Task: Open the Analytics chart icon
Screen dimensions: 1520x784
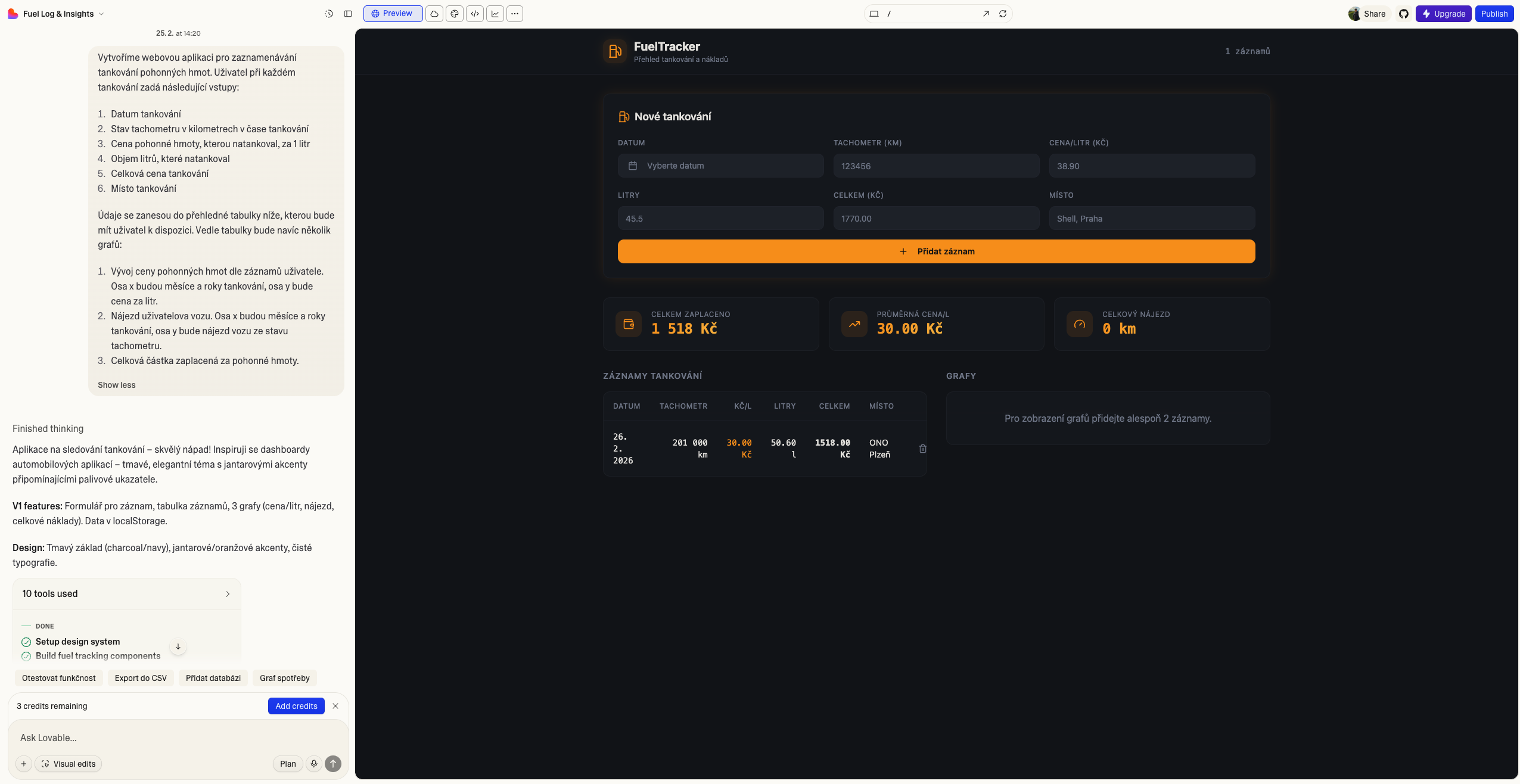Action: click(x=495, y=14)
